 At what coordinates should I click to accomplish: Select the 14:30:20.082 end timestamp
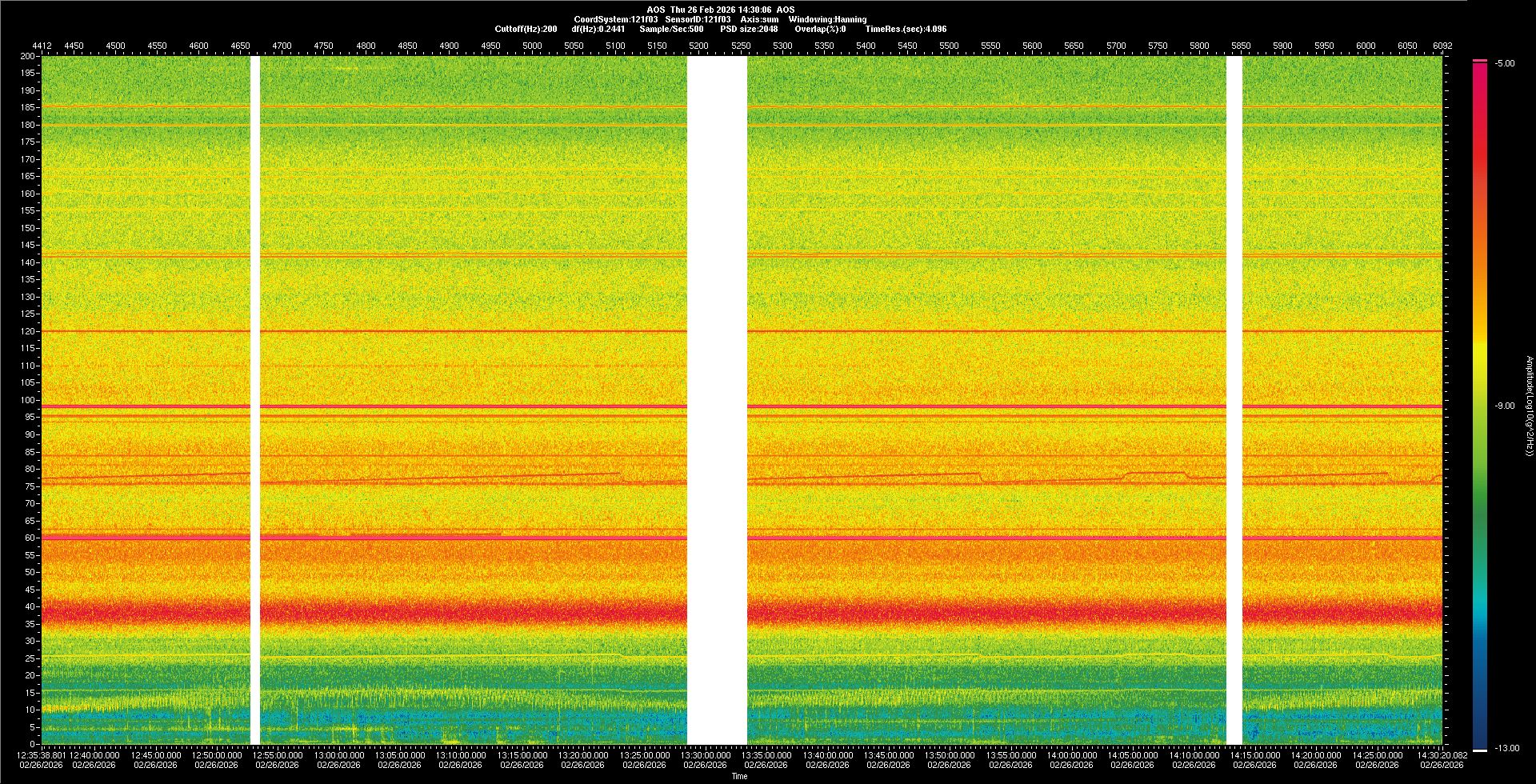pyautogui.click(x=1441, y=754)
